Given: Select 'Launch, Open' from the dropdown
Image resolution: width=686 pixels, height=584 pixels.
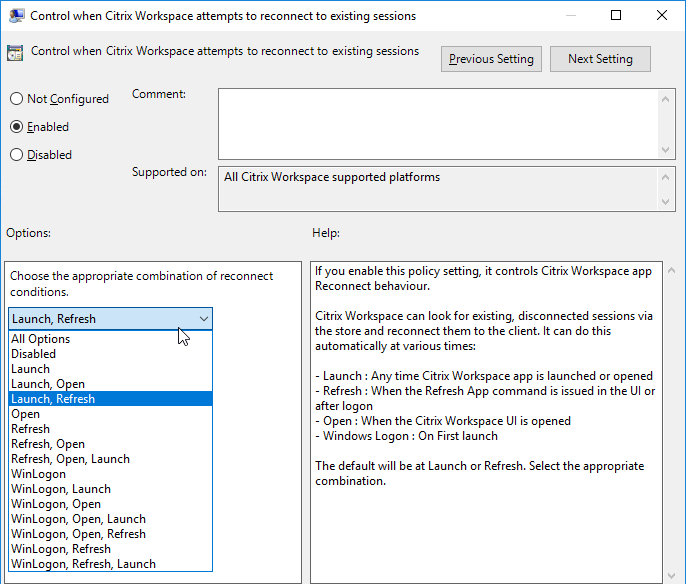Looking at the screenshot, I should coord(110,384).
